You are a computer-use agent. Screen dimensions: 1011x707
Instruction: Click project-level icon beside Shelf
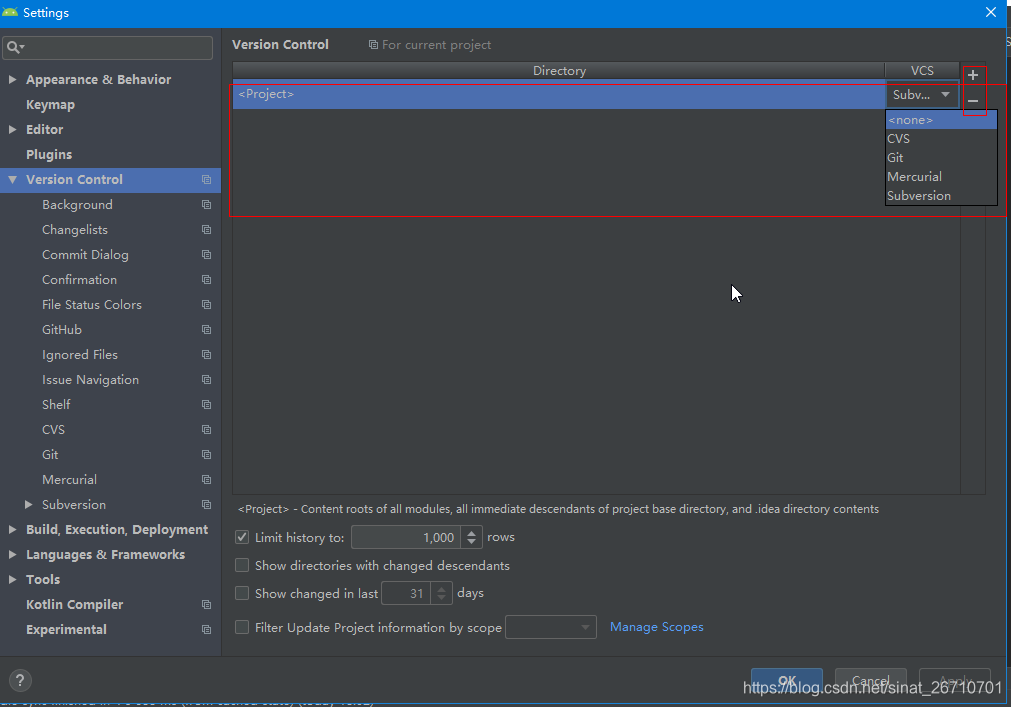tap(206, 405)
